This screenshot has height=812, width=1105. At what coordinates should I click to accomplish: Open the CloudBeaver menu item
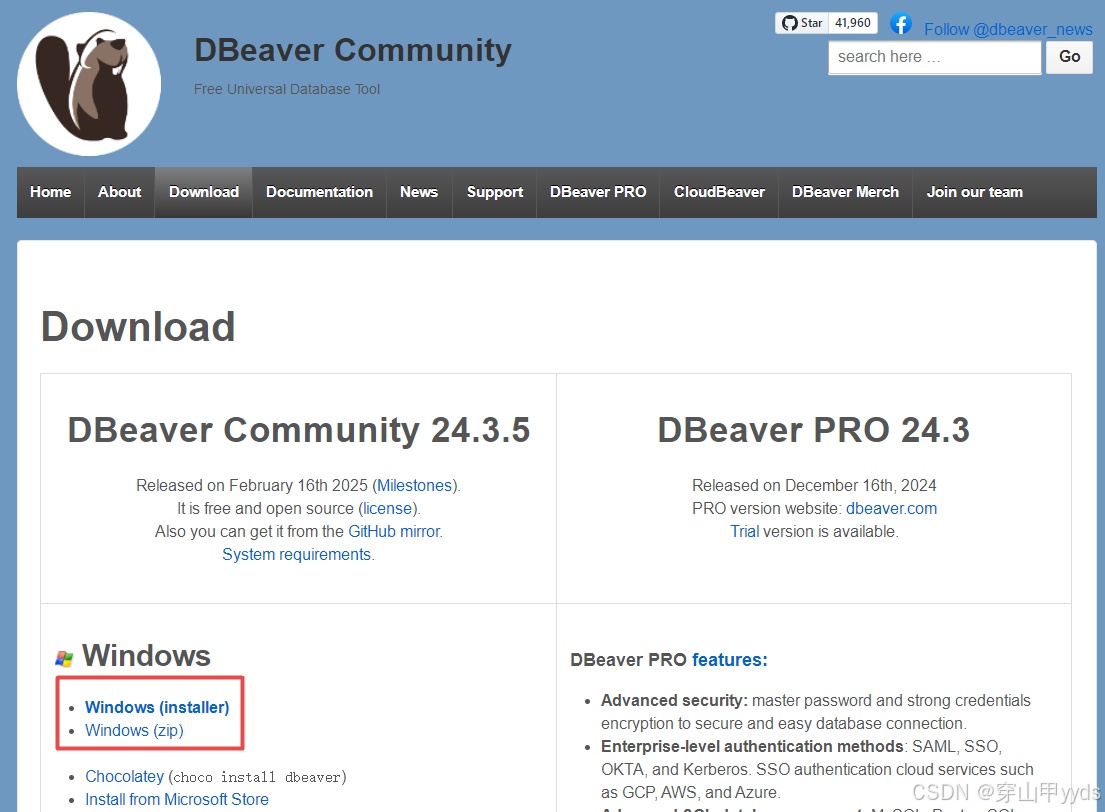click(x=719, y=192)
